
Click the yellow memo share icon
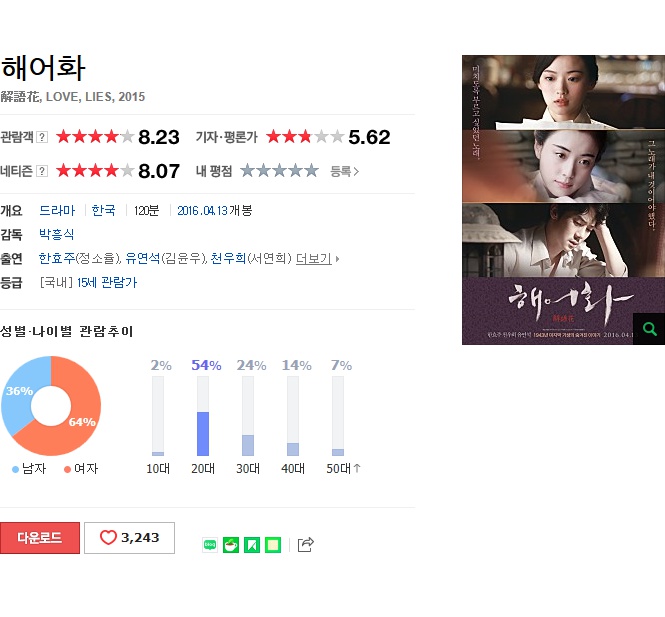(x=273, y=545)
